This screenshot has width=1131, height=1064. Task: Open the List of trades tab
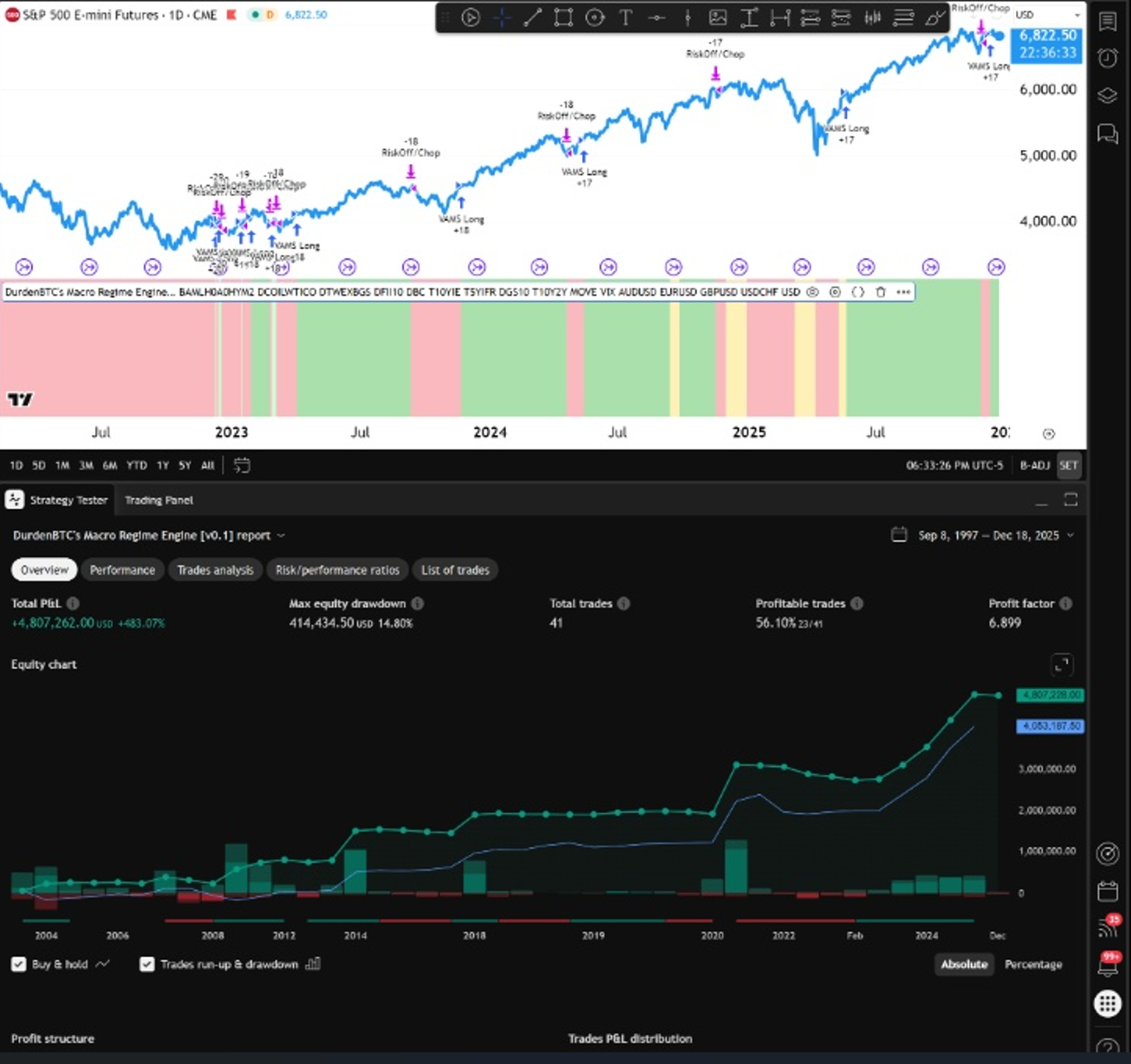pyautogui.click(x=455, y=571)
